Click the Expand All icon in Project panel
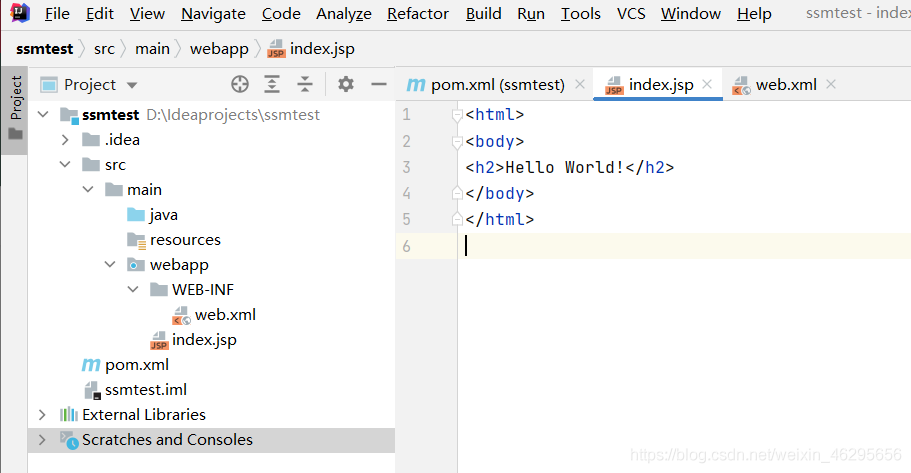Image resolution: width=911 pixels, height=473 pixels. pyautogui.click(x=272, y=85)
